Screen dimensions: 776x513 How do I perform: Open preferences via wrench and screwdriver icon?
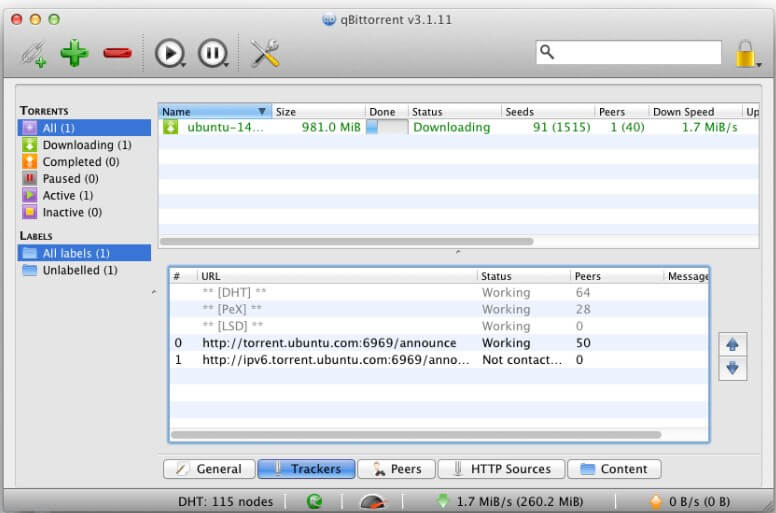(264, 53)
